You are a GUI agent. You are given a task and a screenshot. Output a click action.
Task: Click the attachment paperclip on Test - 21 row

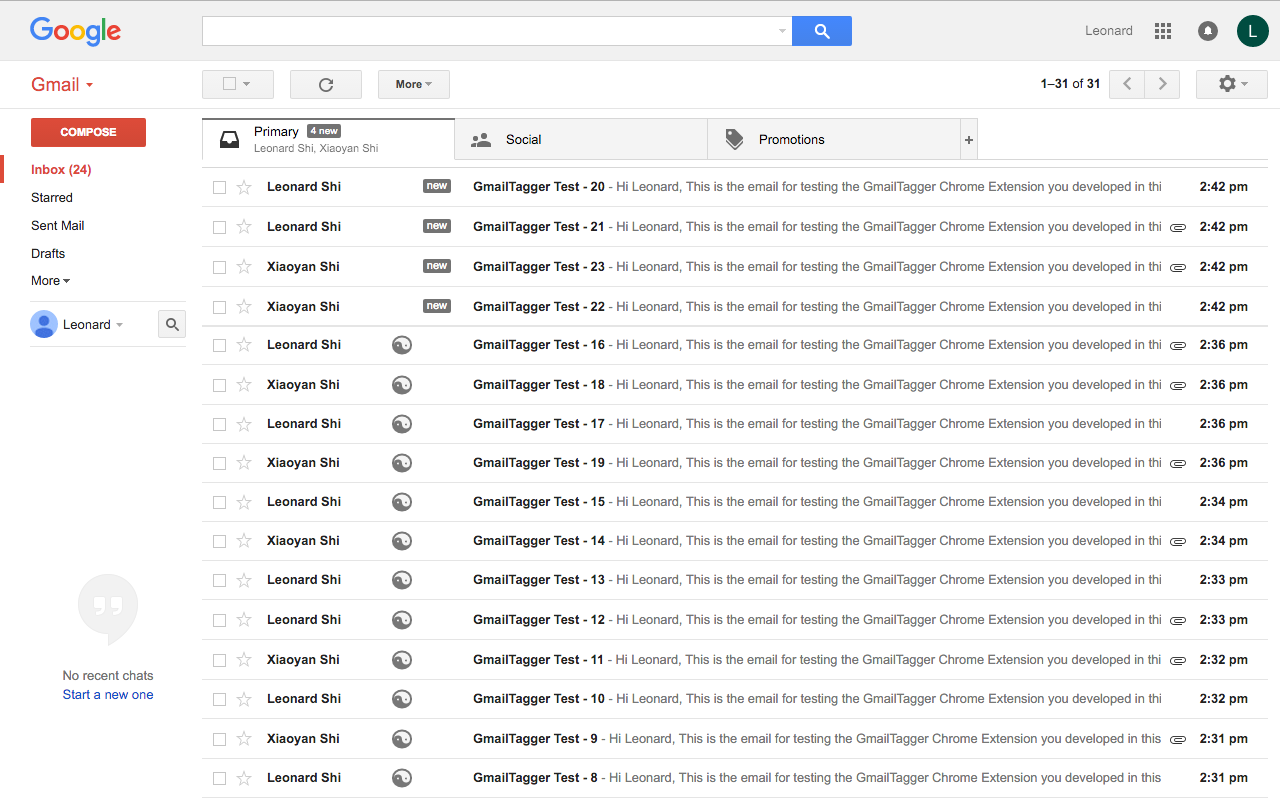coord(1178,228)
